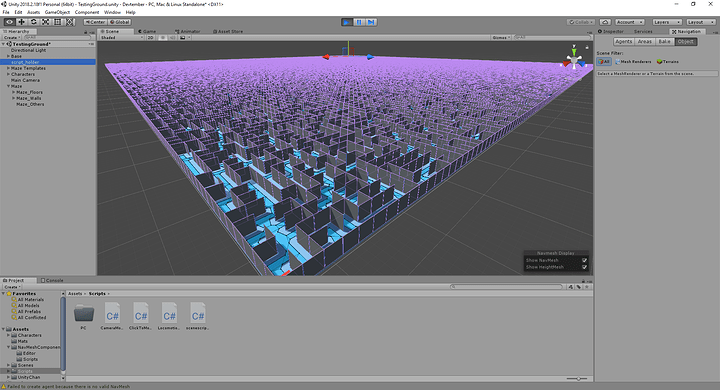Collapse the Maze object in Hierarchy
This screenshot has height=390, width=720.
pos(8,86)
